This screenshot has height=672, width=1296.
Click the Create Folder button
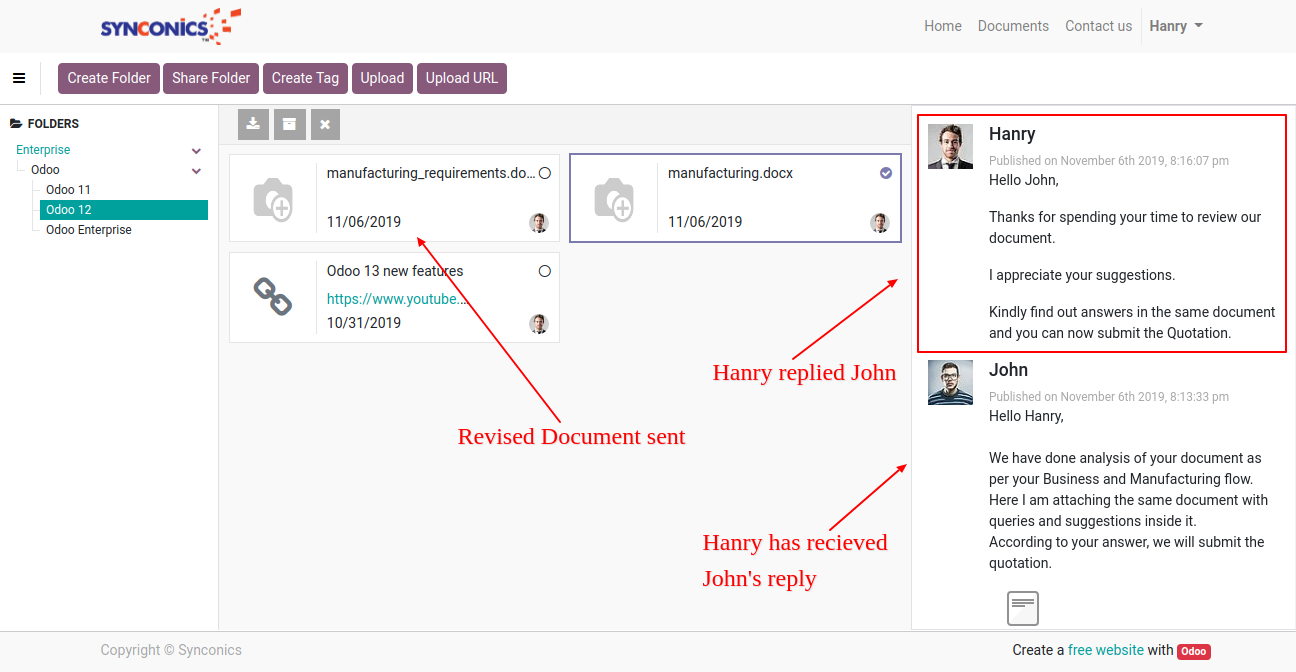coord(109,78)
